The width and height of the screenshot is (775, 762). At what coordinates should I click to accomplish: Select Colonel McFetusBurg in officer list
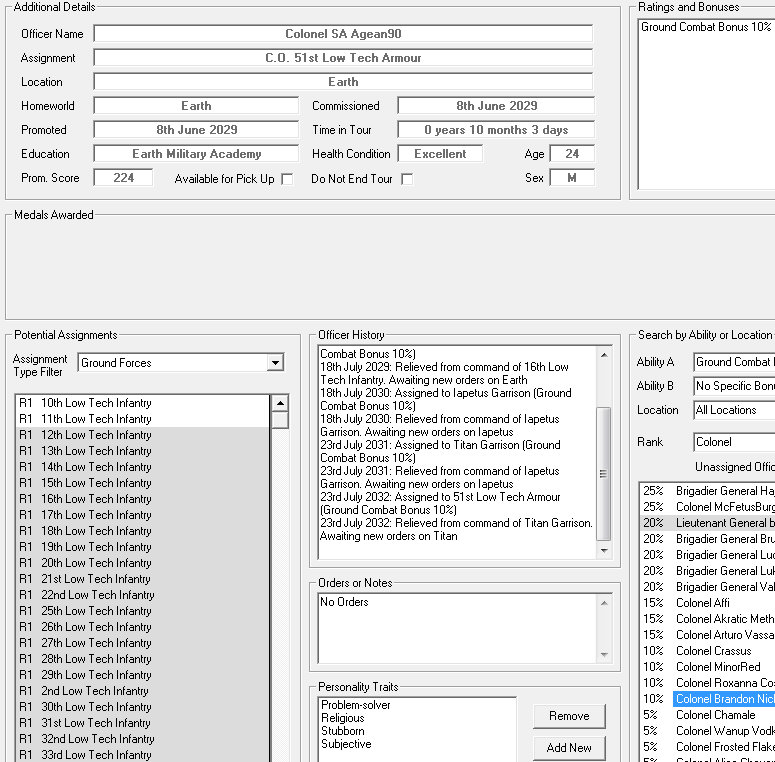(708, 507)
